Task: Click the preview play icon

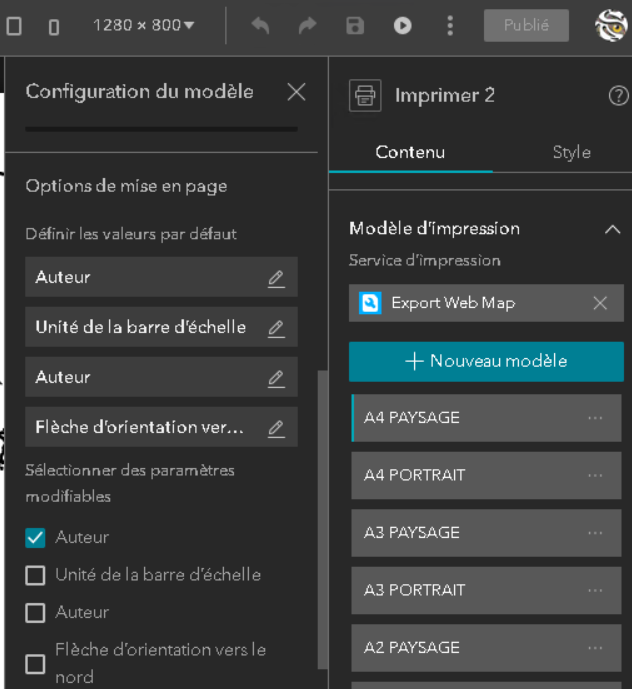Action: tap(403, 25)
